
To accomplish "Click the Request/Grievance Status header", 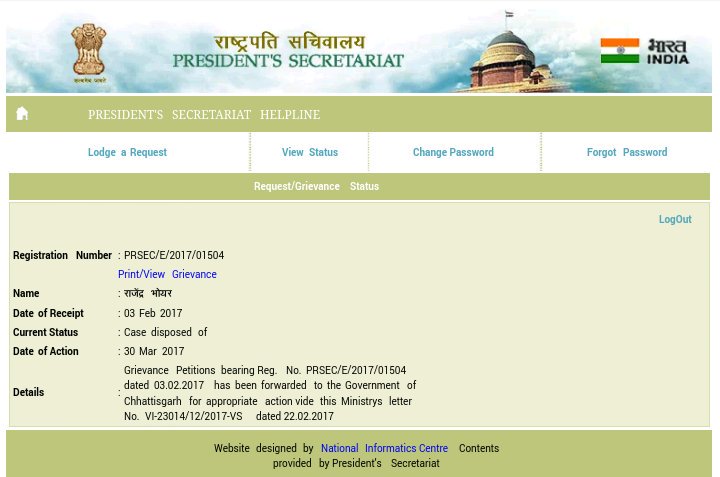I will [316, 186].
